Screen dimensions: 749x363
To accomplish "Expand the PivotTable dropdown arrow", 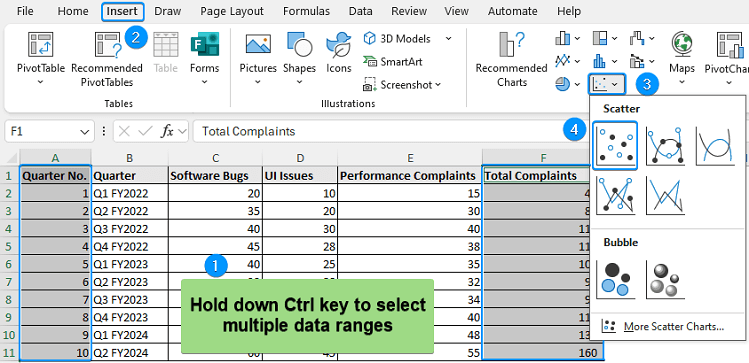I will tap(41, 82).
